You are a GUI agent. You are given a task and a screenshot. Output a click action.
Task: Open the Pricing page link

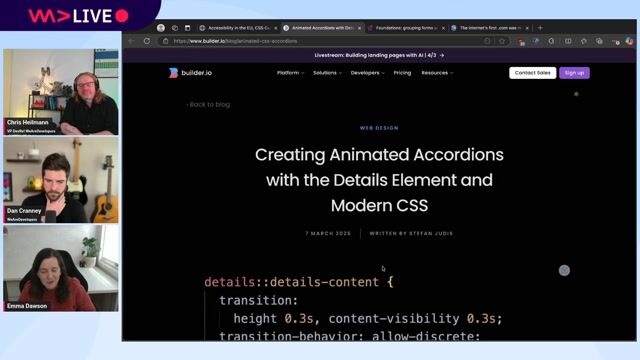point(402,73)
